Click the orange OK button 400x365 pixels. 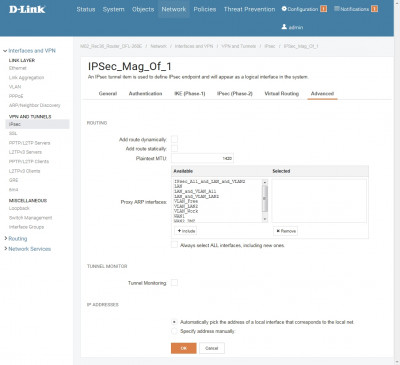point(184,348)
